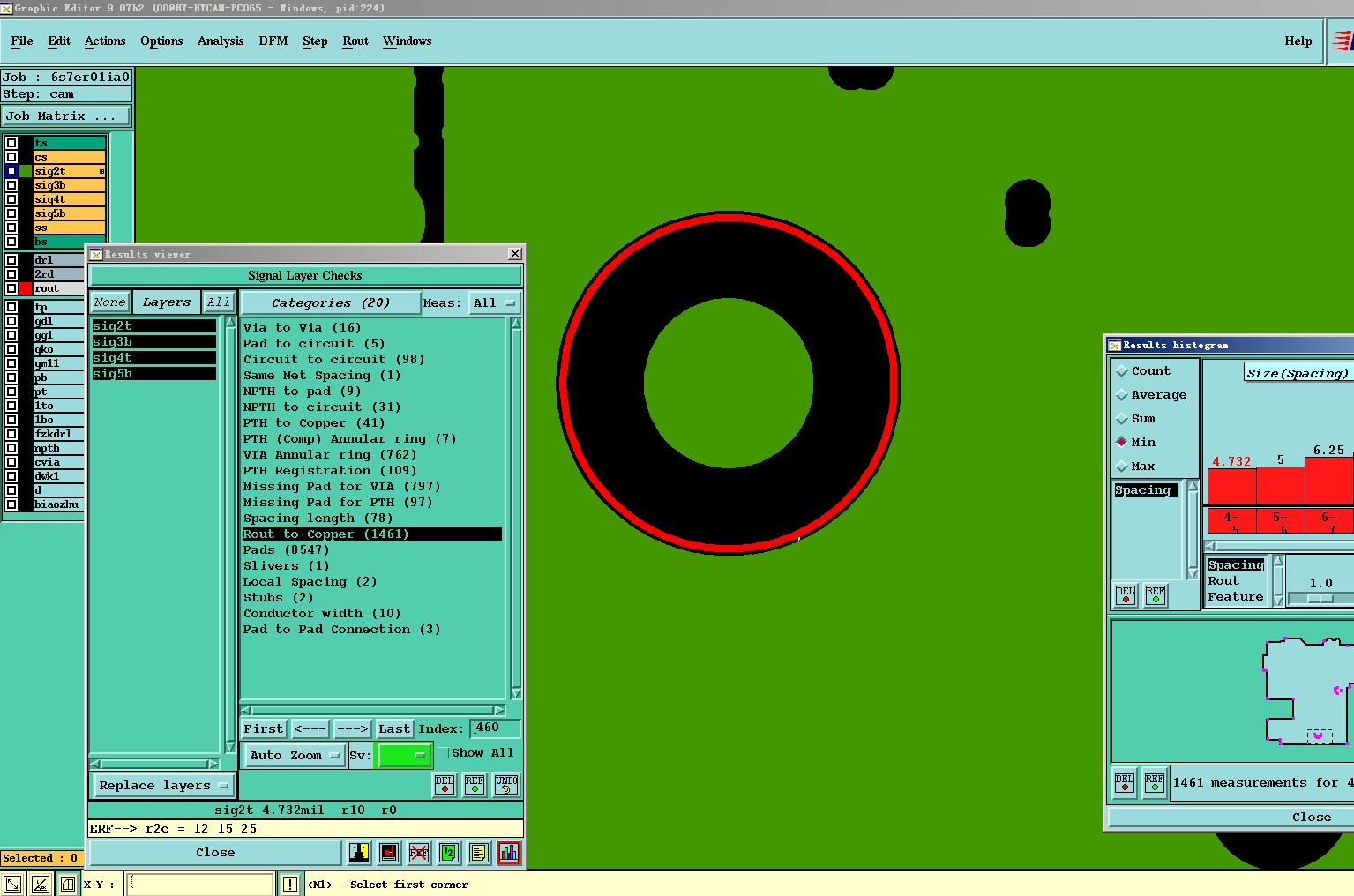Open the Sv green color dropdown
1354x896 pixels.
tap(403, 756)
